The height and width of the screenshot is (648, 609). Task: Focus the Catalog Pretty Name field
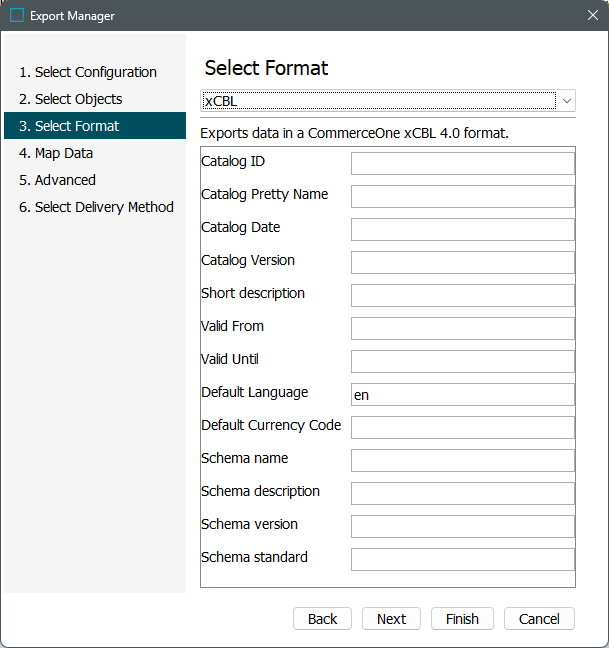[462, 197]
